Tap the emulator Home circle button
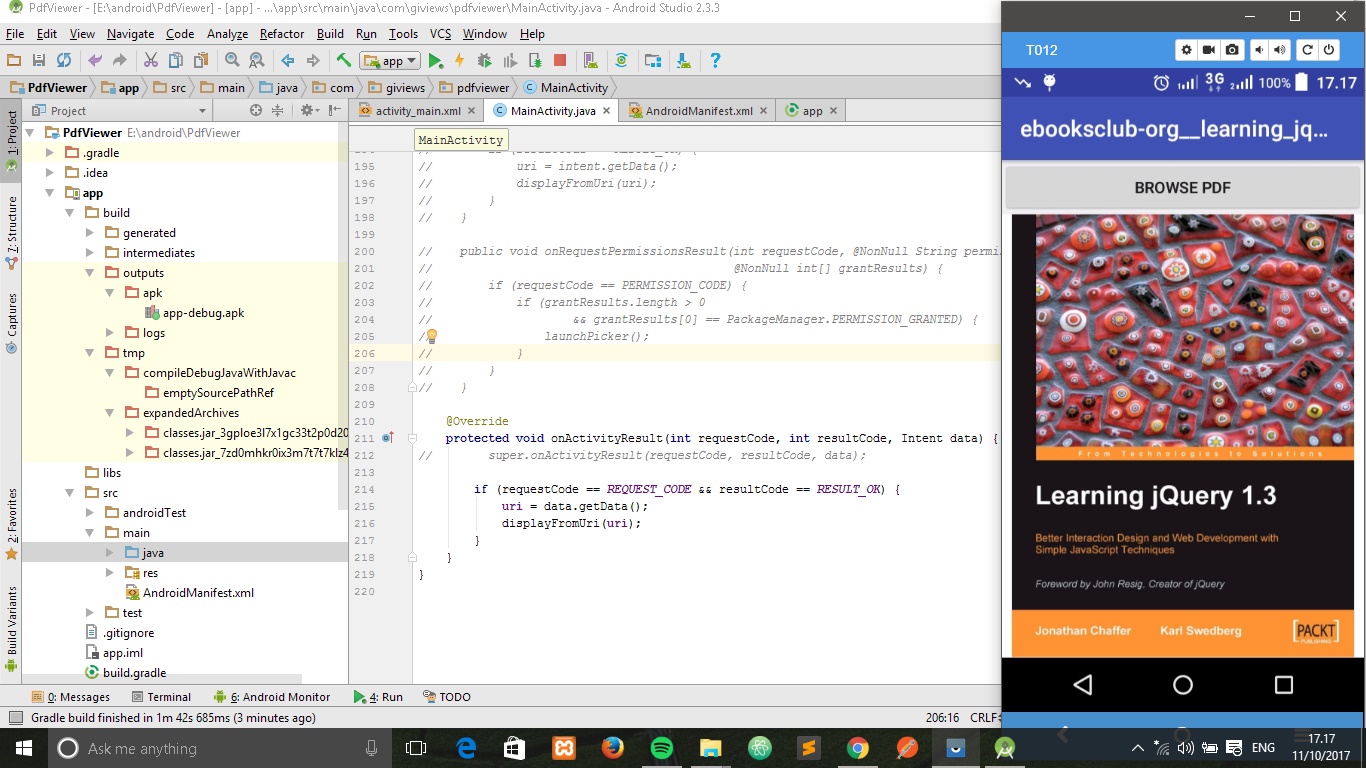Viewport: 1366px width, 768px height. pos(1183,685)
